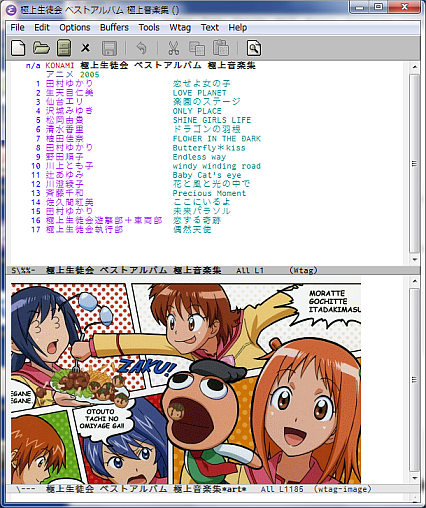Click the up arrow of the artwork scrollbar
The width and height of the screenshot is (426, 508).
tap(414, 281)
